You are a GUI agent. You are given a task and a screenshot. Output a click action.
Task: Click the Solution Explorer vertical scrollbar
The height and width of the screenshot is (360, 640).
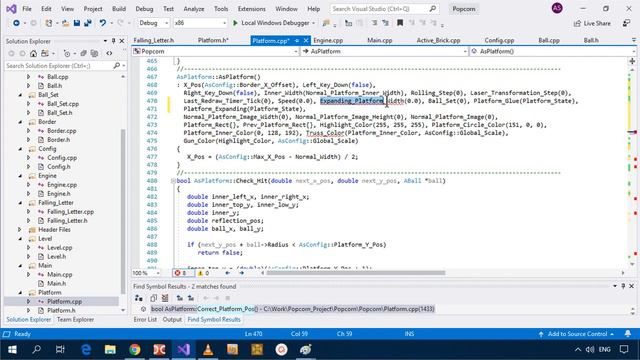point(123,211)
